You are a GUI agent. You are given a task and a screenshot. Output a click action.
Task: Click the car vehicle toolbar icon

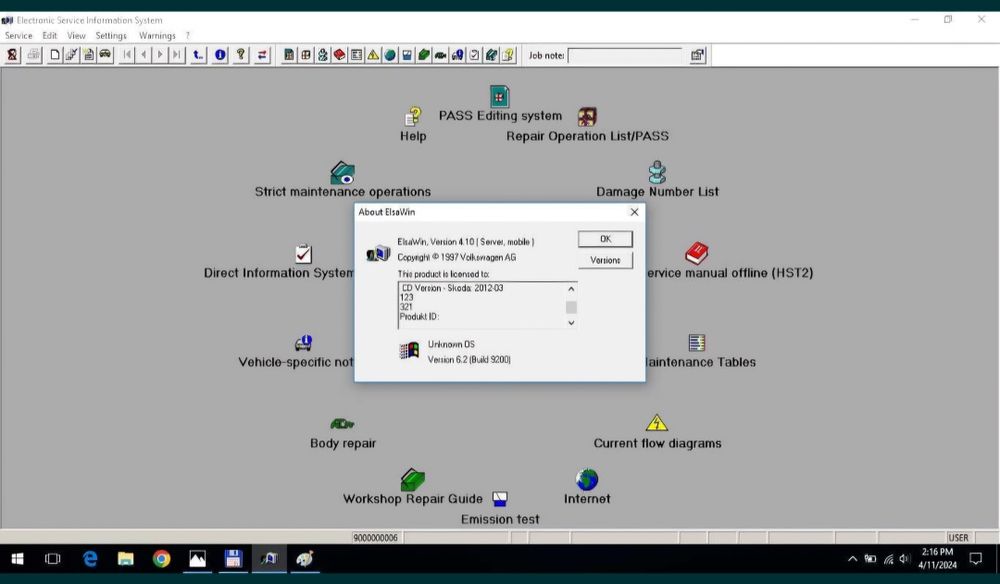coord(105,55)
